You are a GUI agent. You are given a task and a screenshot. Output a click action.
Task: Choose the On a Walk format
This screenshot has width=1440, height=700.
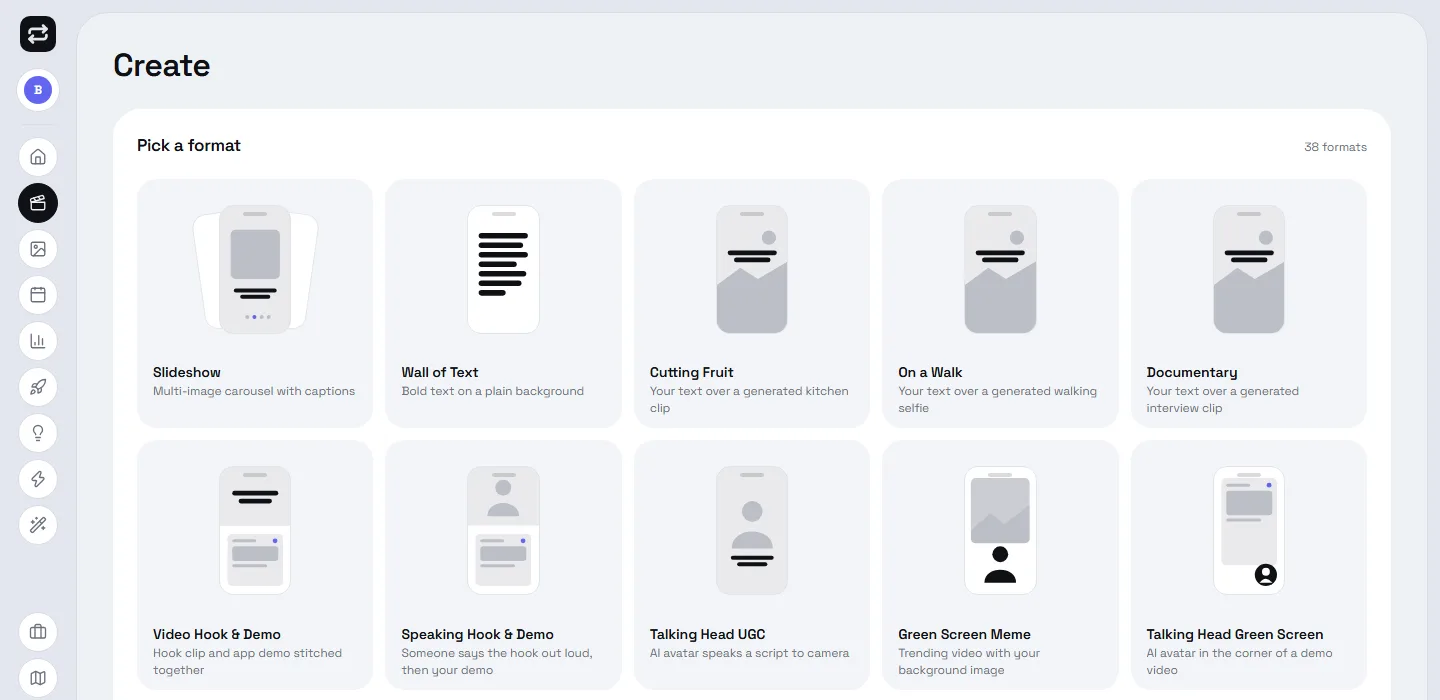pyautogui.click(x=1000, y=303)
